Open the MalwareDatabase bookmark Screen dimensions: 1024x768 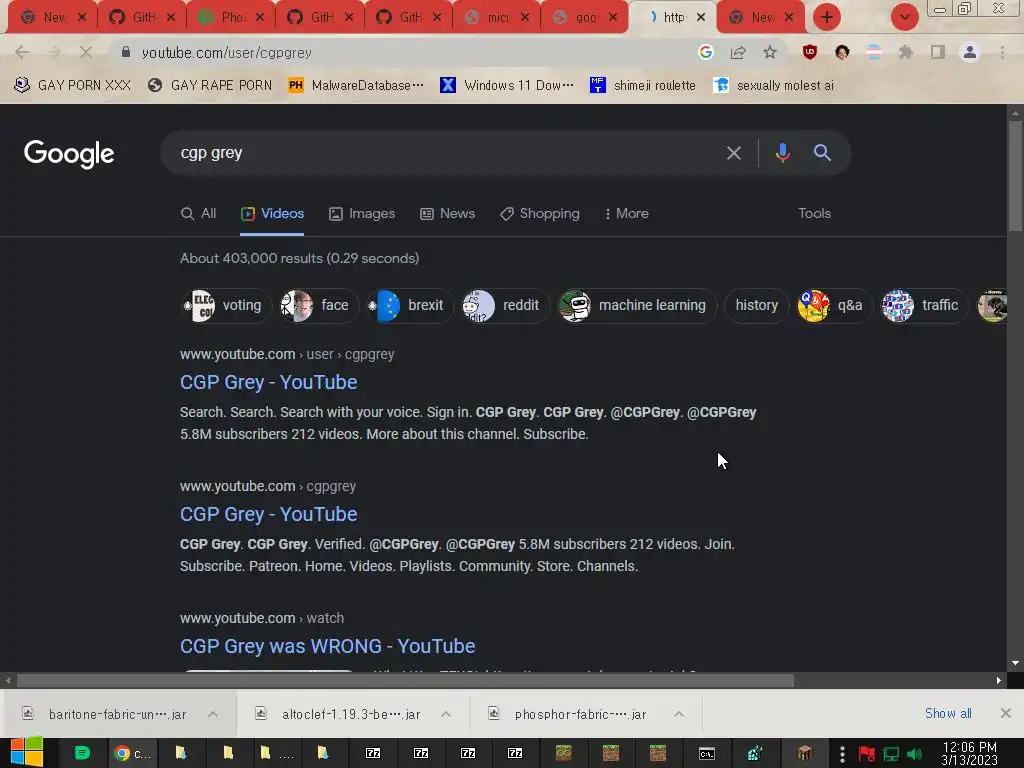[356, 86]
